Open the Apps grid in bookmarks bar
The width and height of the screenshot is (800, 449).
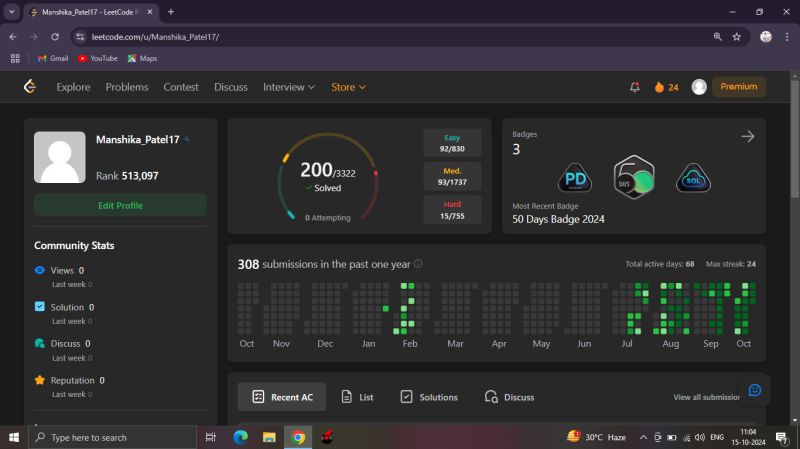pyautogui.click(x=15, y=58)
